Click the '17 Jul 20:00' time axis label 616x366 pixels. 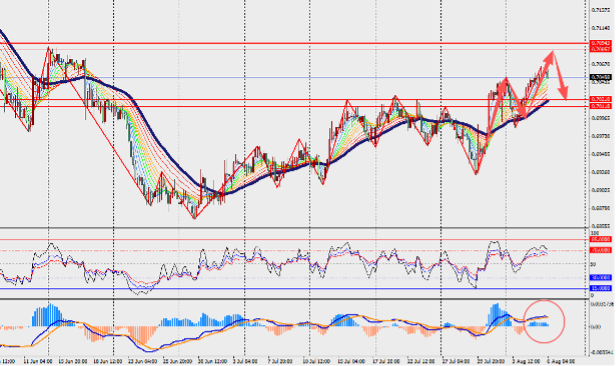coord(386,361)
